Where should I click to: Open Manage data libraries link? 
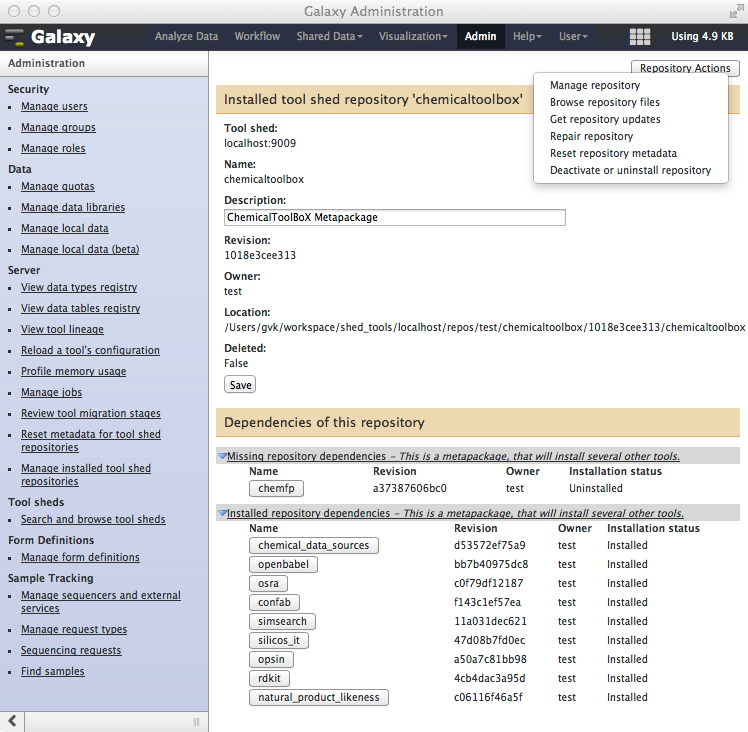pyautogui.click(x=73, y=208)
